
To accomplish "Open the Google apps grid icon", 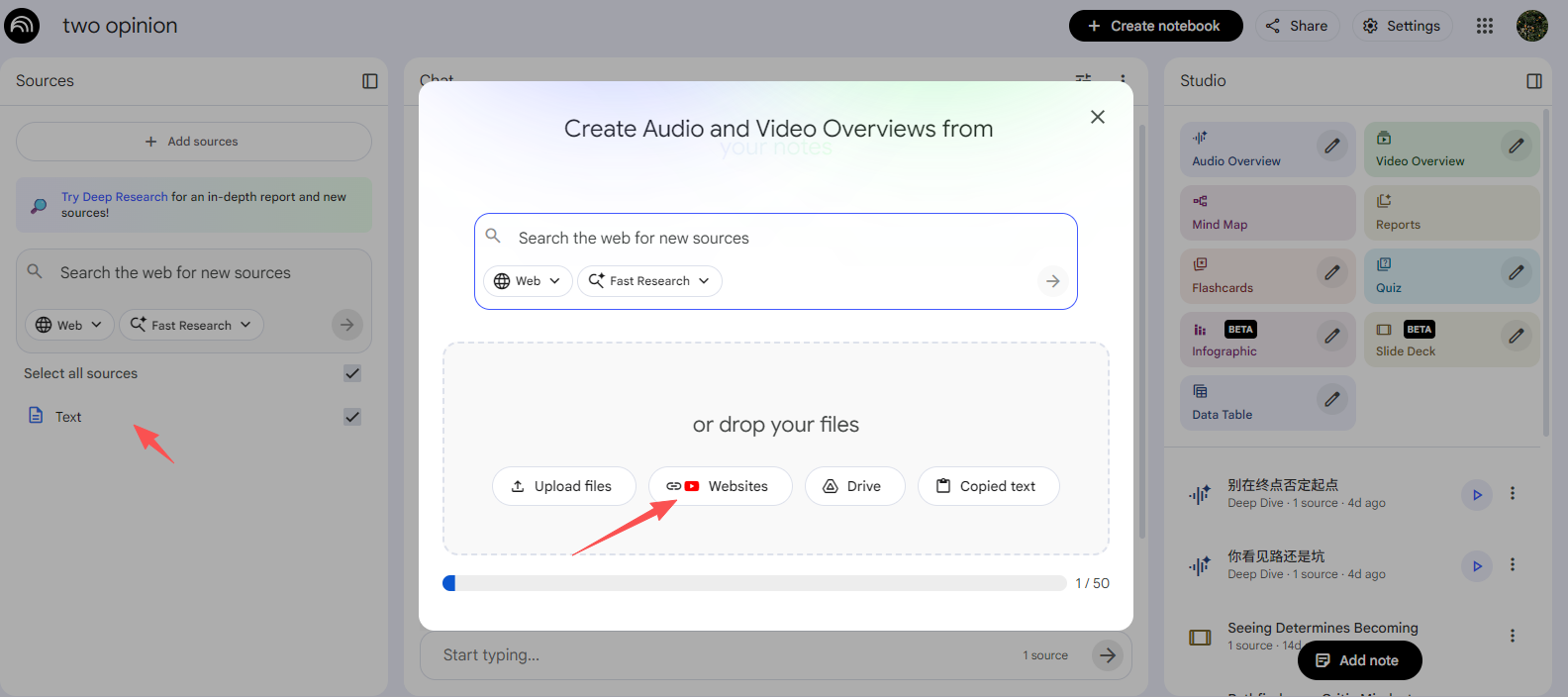I will 1485,26.
